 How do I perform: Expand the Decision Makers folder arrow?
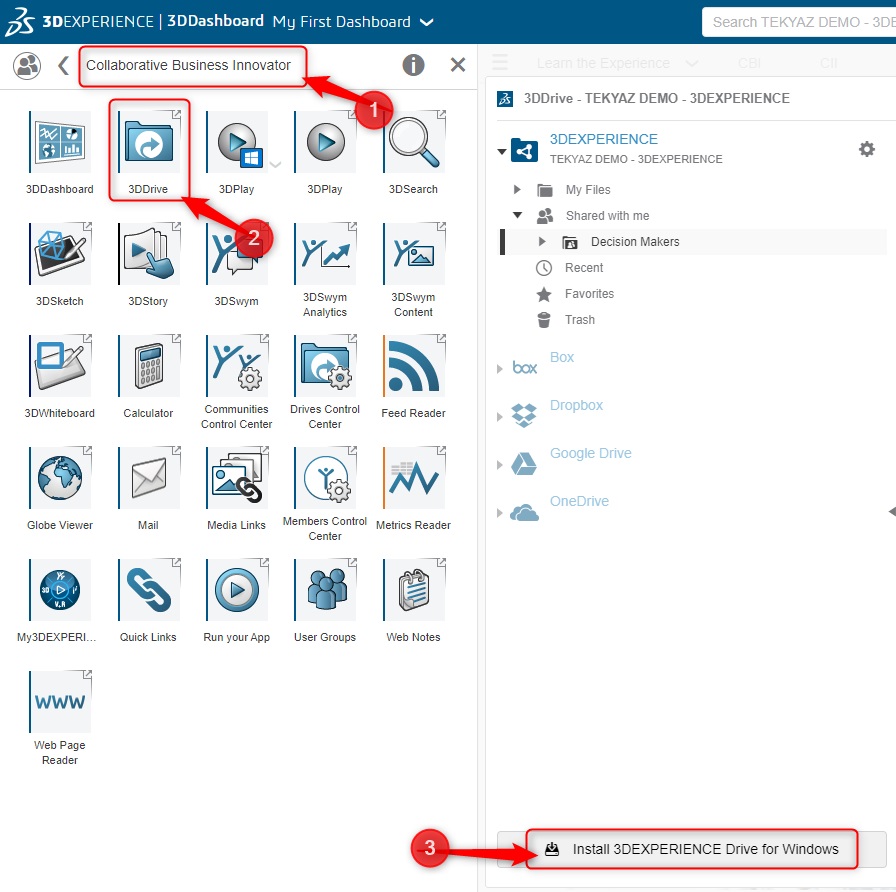click(x=542, y=242)
